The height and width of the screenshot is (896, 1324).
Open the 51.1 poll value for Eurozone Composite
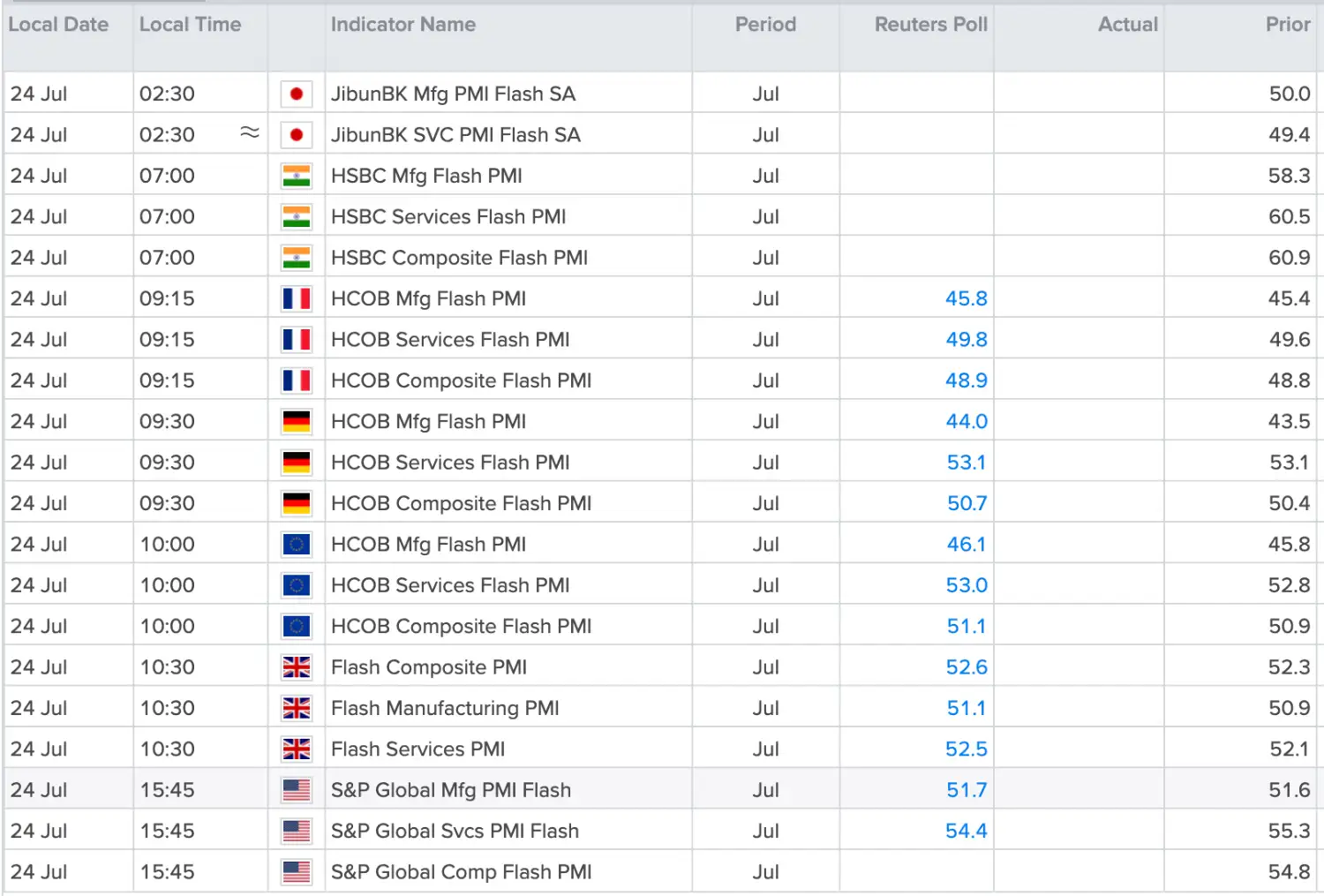click(967, 627)
